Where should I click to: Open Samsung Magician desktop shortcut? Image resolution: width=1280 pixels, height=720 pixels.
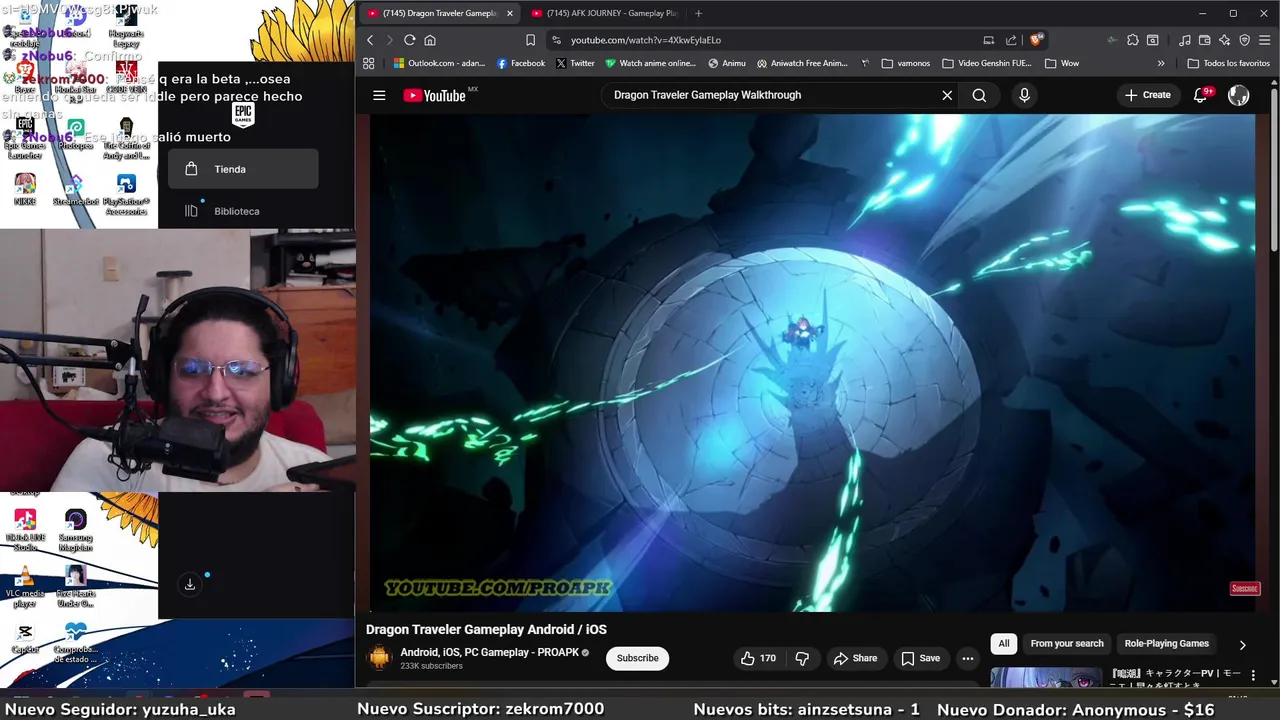tap(76, 530)
